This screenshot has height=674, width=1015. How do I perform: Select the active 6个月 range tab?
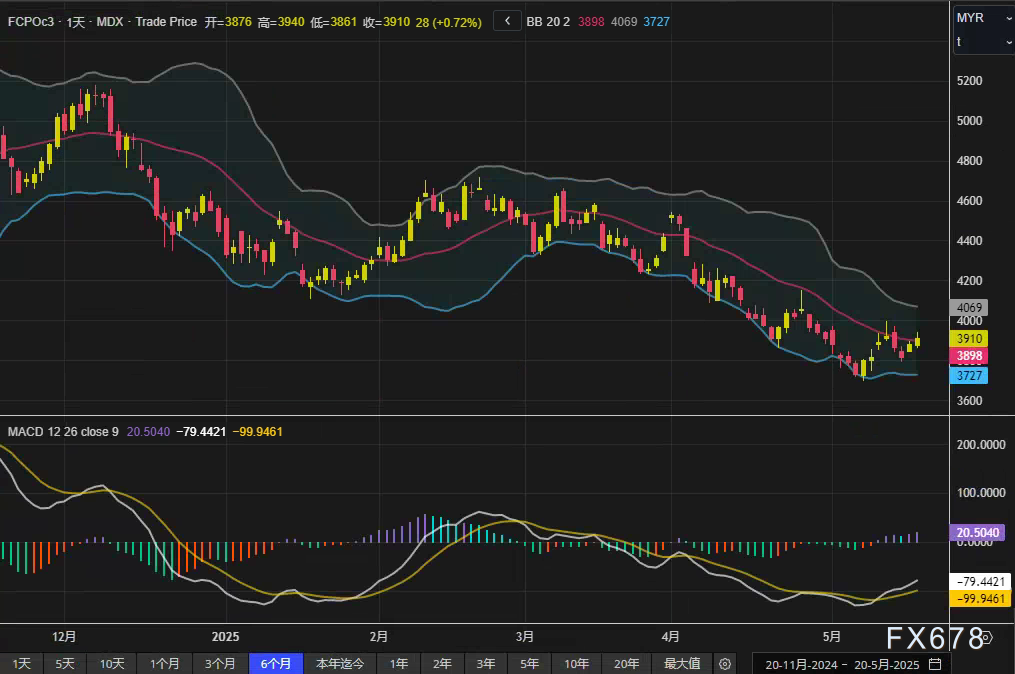pyautogui.click(x=276, y=663)
